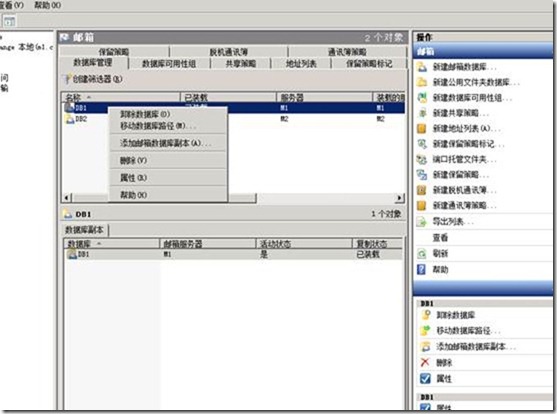The height and width of the screenshot is (414, 557).
Task: Choose 删除(V) from context menu
Action: [168, 160]
